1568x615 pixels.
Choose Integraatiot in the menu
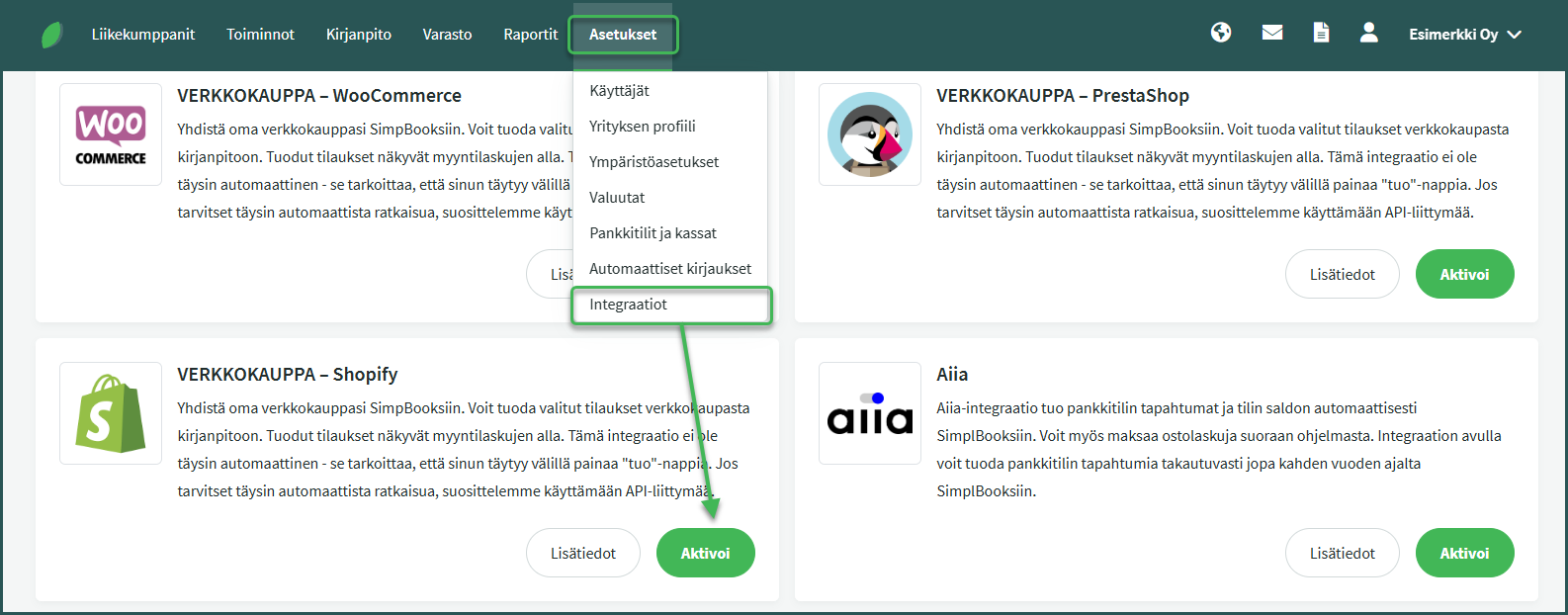[671, 305]
